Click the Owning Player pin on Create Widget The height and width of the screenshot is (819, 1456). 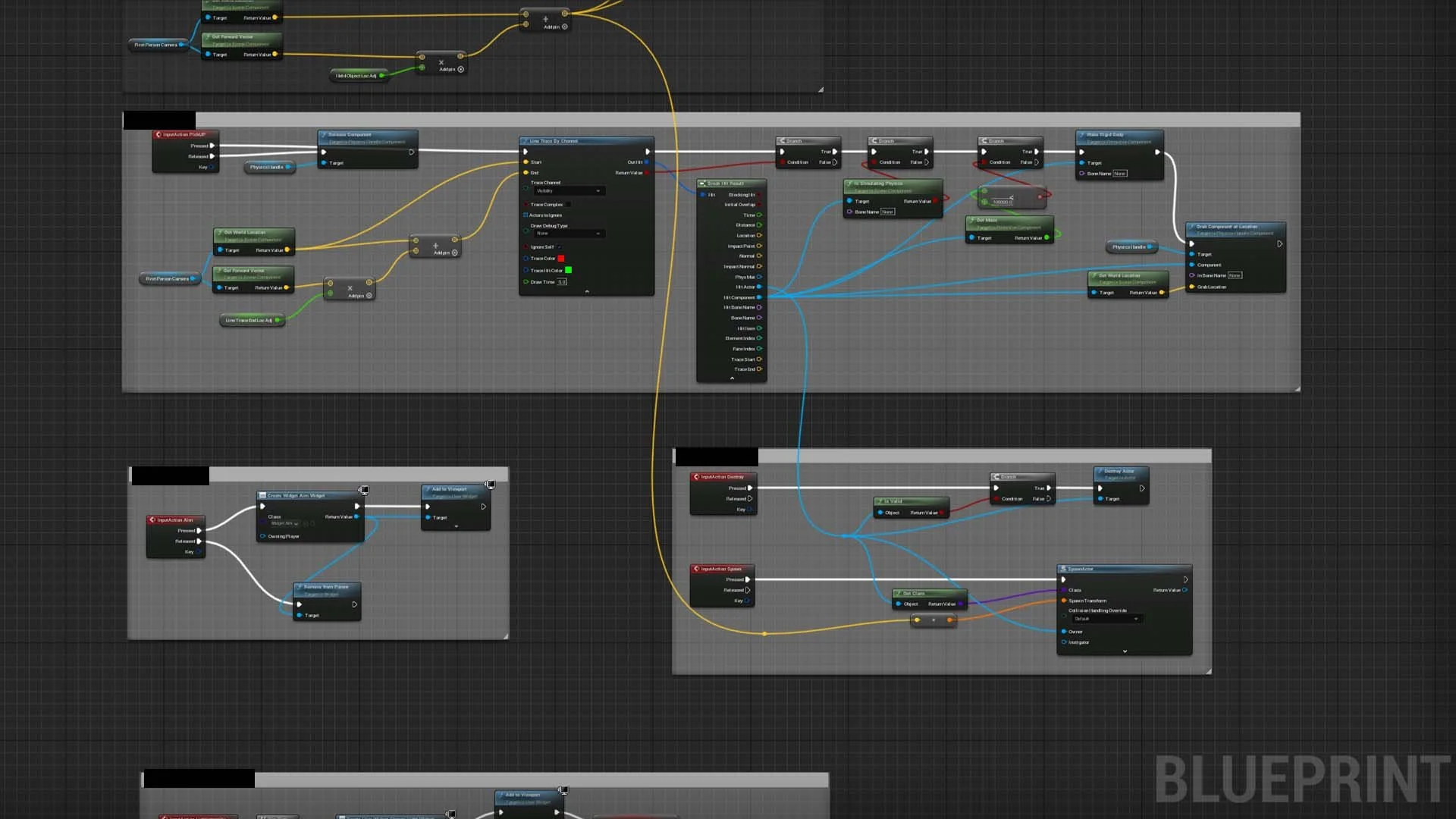[x=263, y=537]
